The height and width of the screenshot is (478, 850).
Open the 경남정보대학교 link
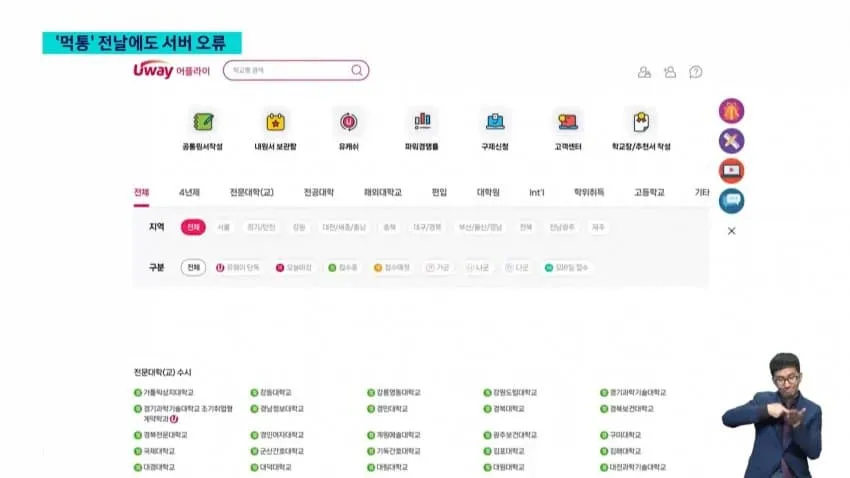tap(282, 409)
